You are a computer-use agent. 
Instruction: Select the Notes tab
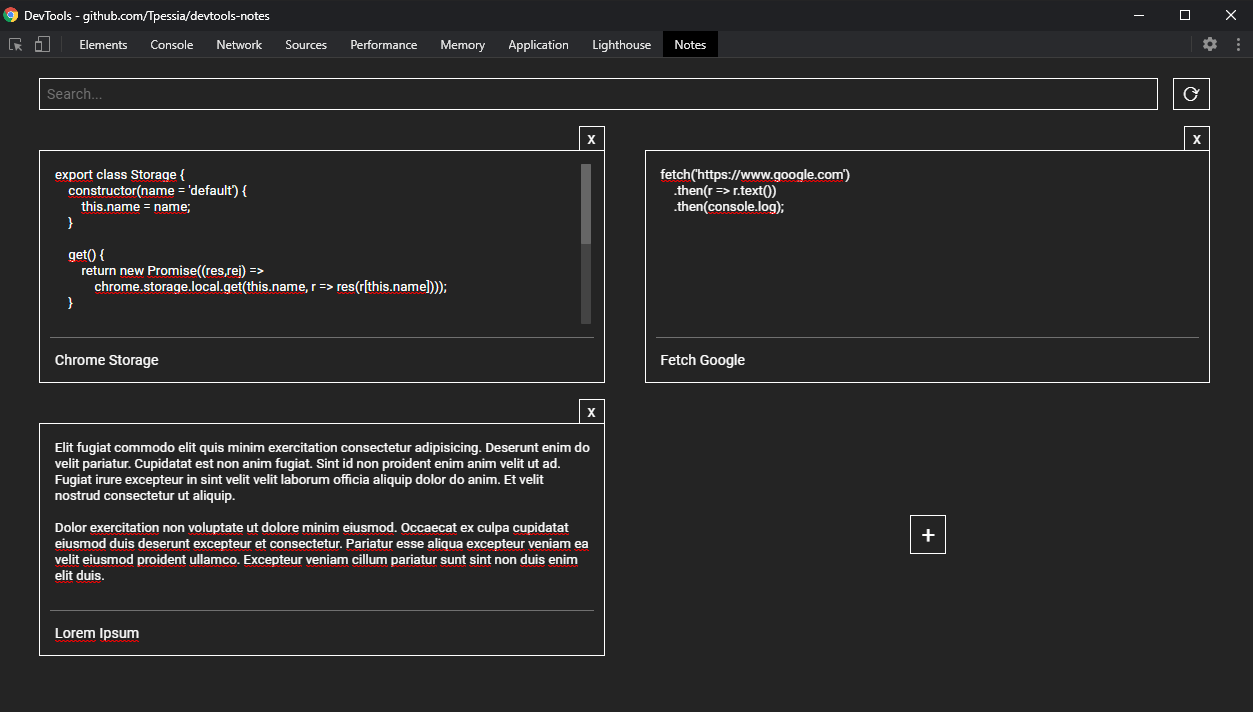pyautogui.click(x=690, y=45)
